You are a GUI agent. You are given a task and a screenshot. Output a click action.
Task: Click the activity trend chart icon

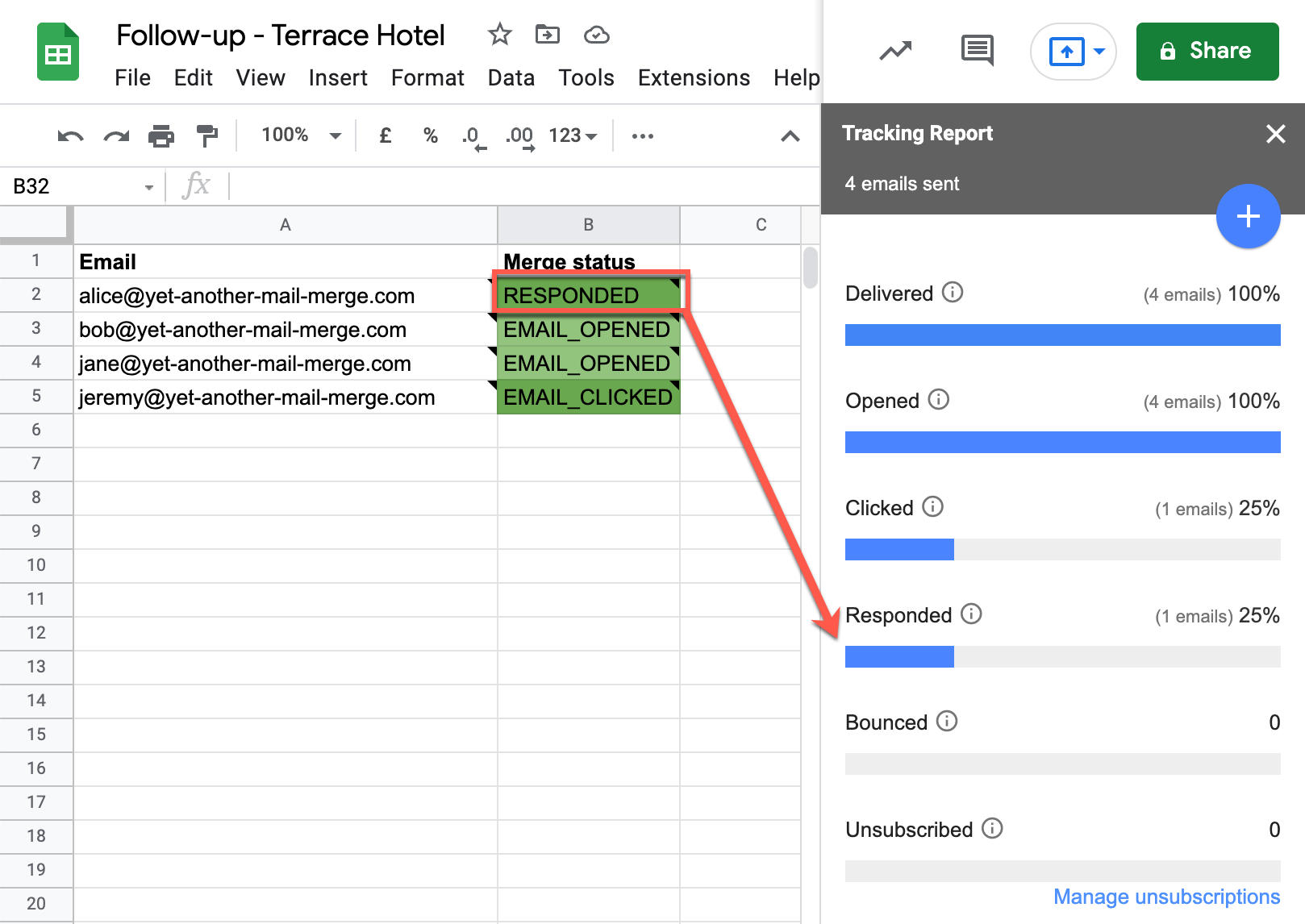coord(895,51)
